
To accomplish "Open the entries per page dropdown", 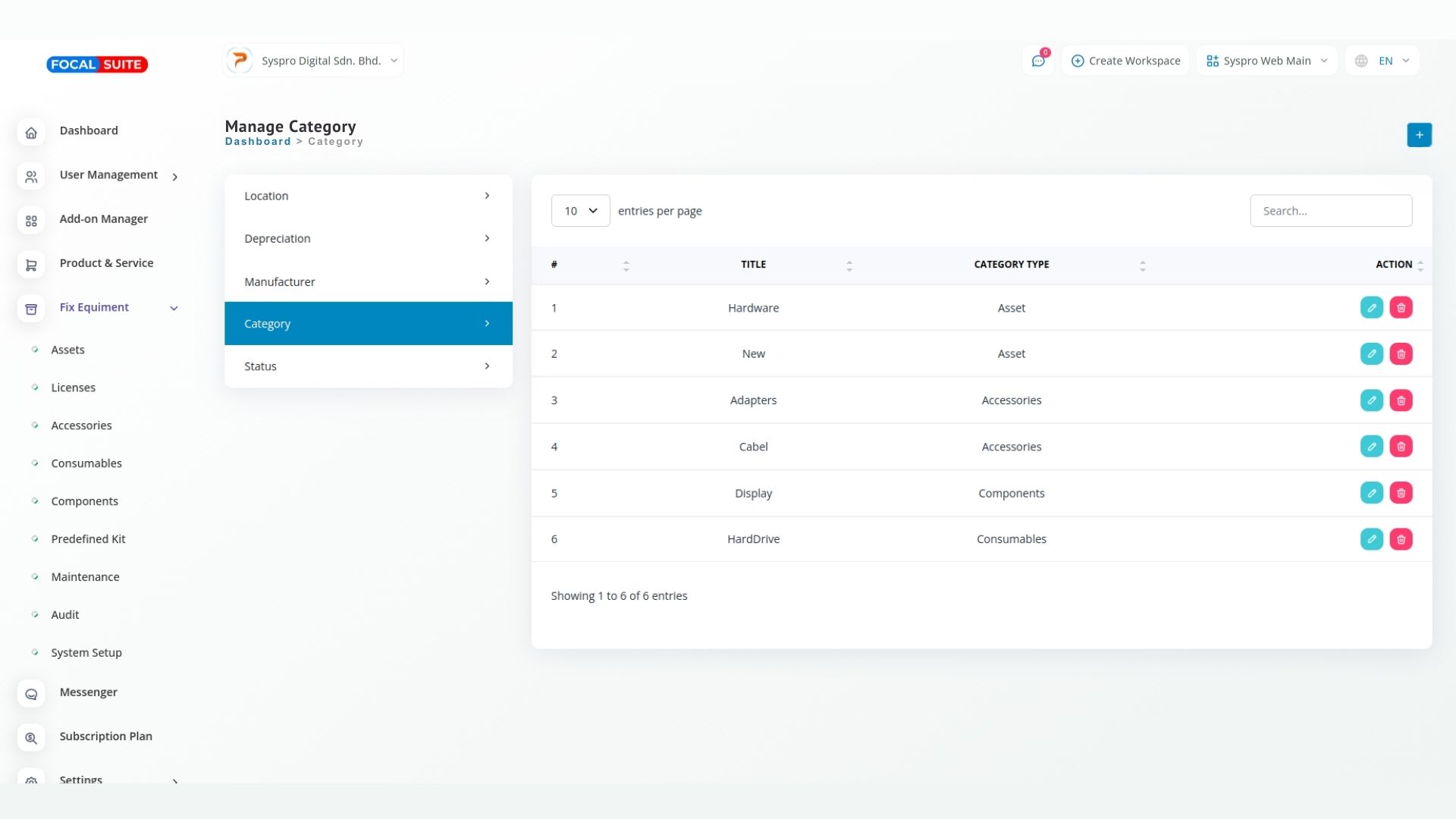I will pos(580,211).
